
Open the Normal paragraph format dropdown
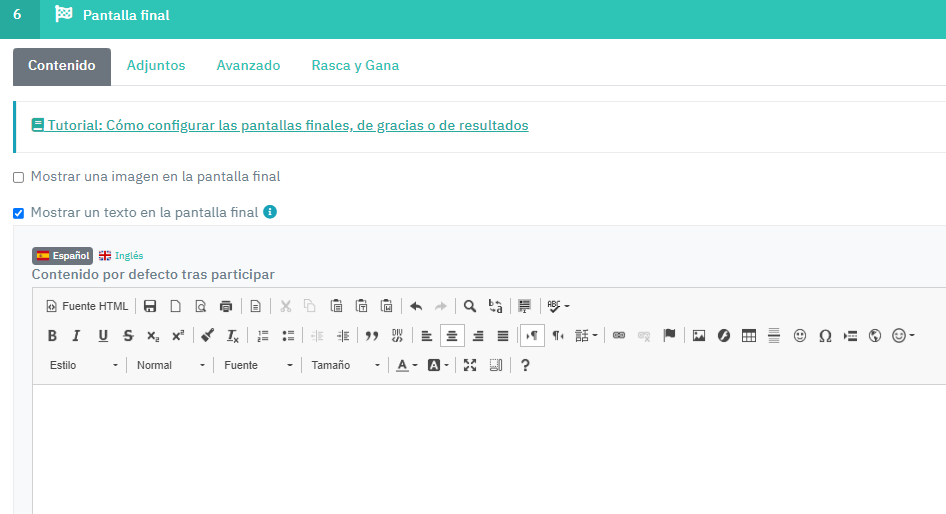pos(170,365)
